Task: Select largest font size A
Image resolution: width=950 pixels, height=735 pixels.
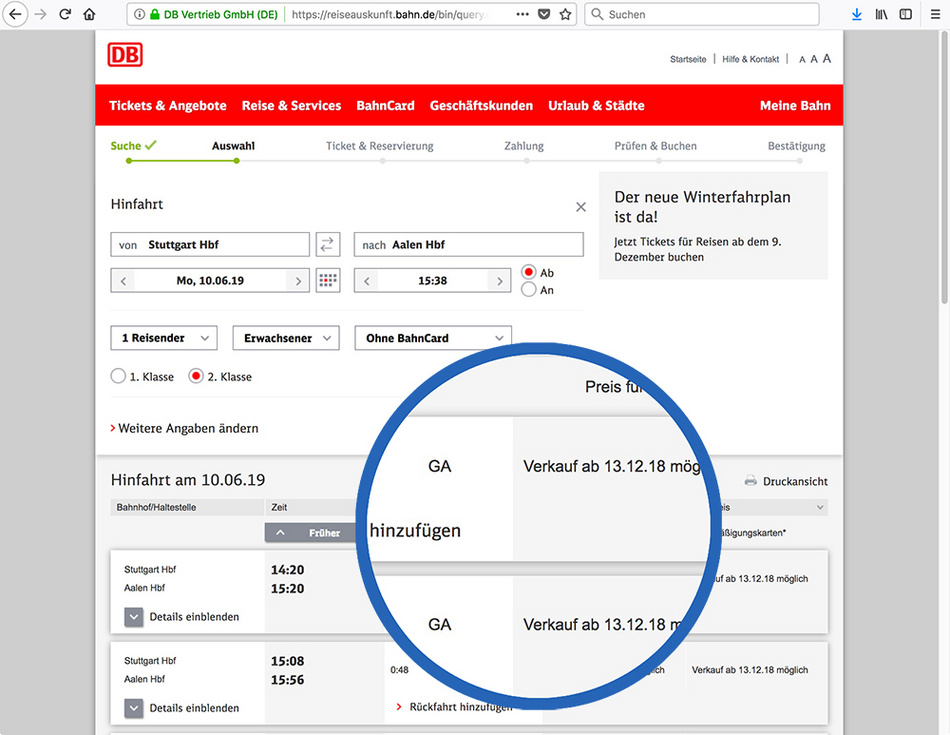Action: tap(826, 58)
